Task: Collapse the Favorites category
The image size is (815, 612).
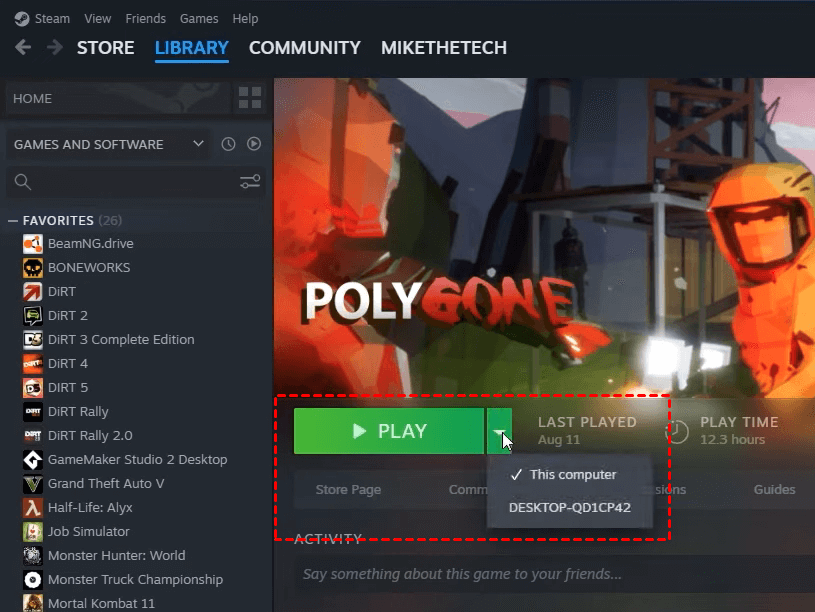Action: click(13, 221)
